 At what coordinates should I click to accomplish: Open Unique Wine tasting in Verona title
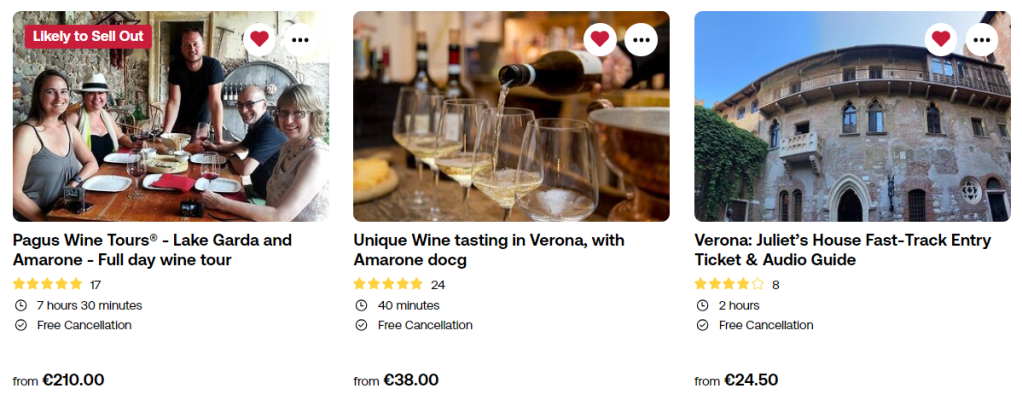click(x=488, y=250)
